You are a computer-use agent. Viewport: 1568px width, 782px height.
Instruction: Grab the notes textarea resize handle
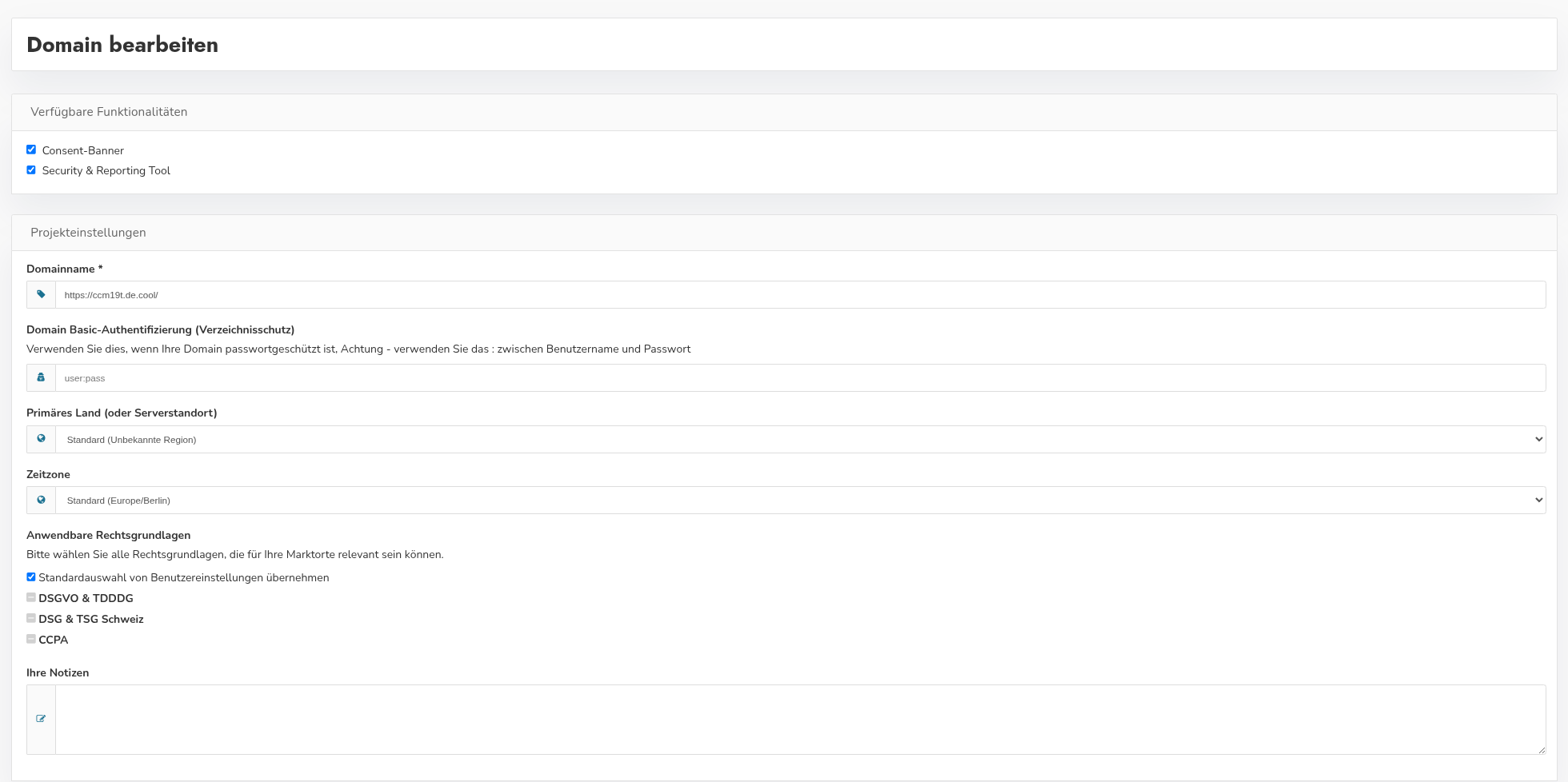(1541, 750)
